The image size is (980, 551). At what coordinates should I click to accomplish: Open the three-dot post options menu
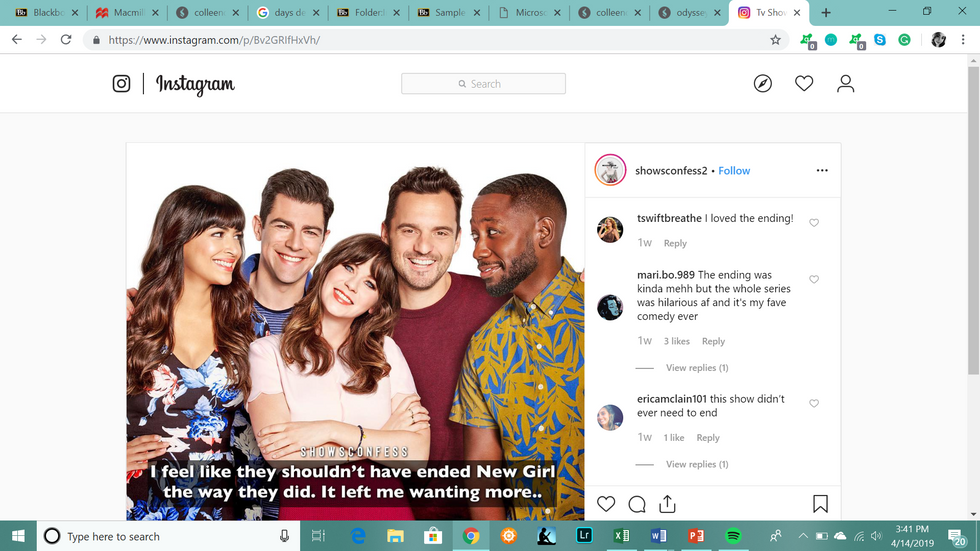coord(822,171)
